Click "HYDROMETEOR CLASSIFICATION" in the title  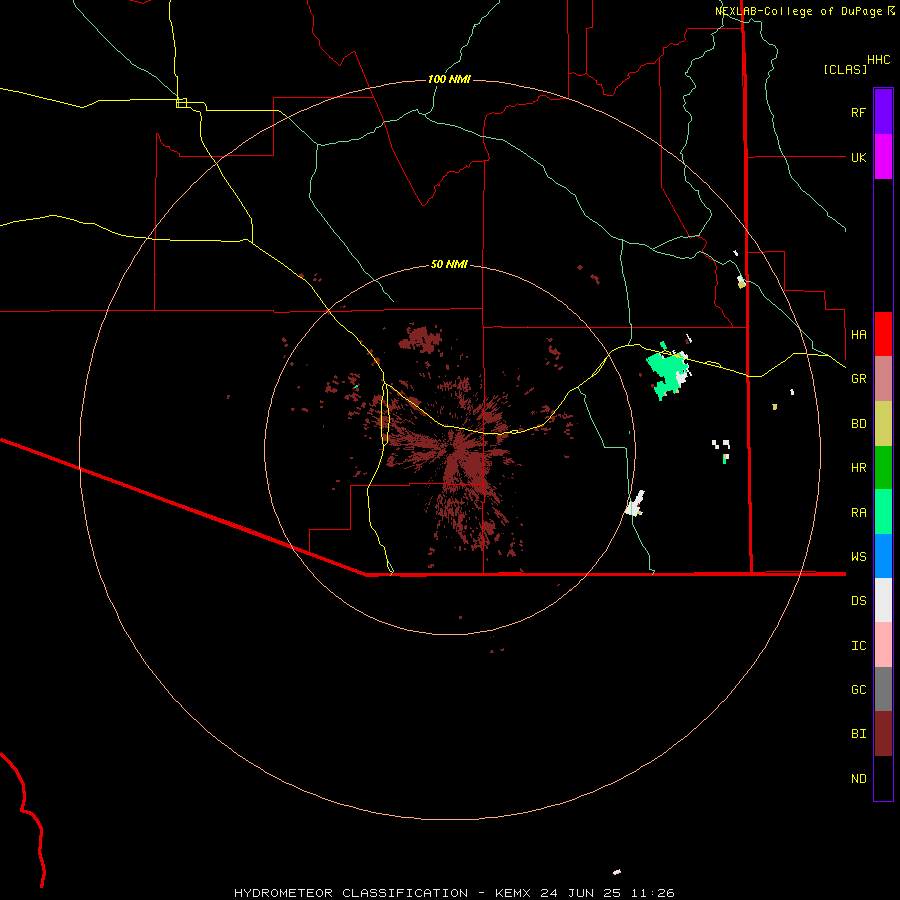[351, 893]
